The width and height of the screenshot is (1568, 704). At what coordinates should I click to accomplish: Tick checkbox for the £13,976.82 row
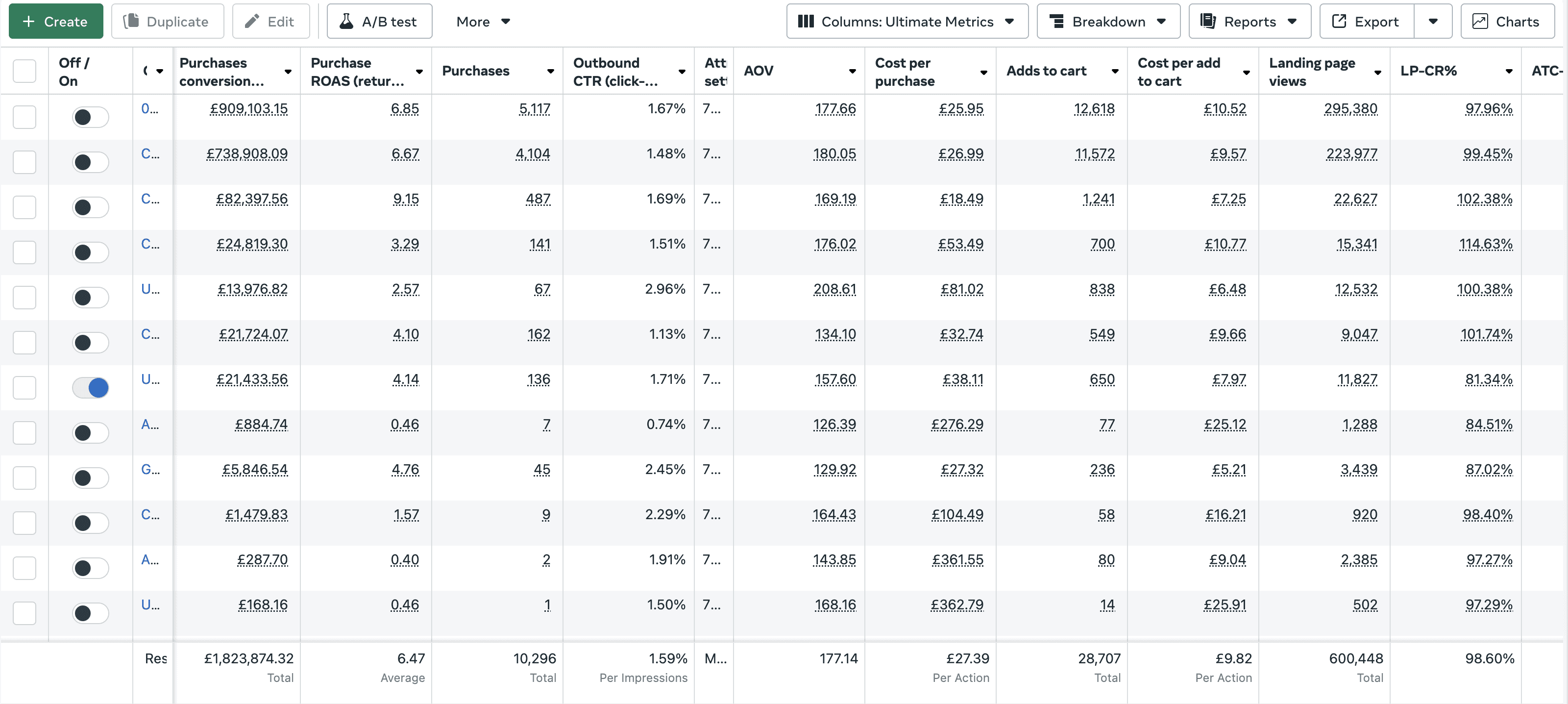24,297
